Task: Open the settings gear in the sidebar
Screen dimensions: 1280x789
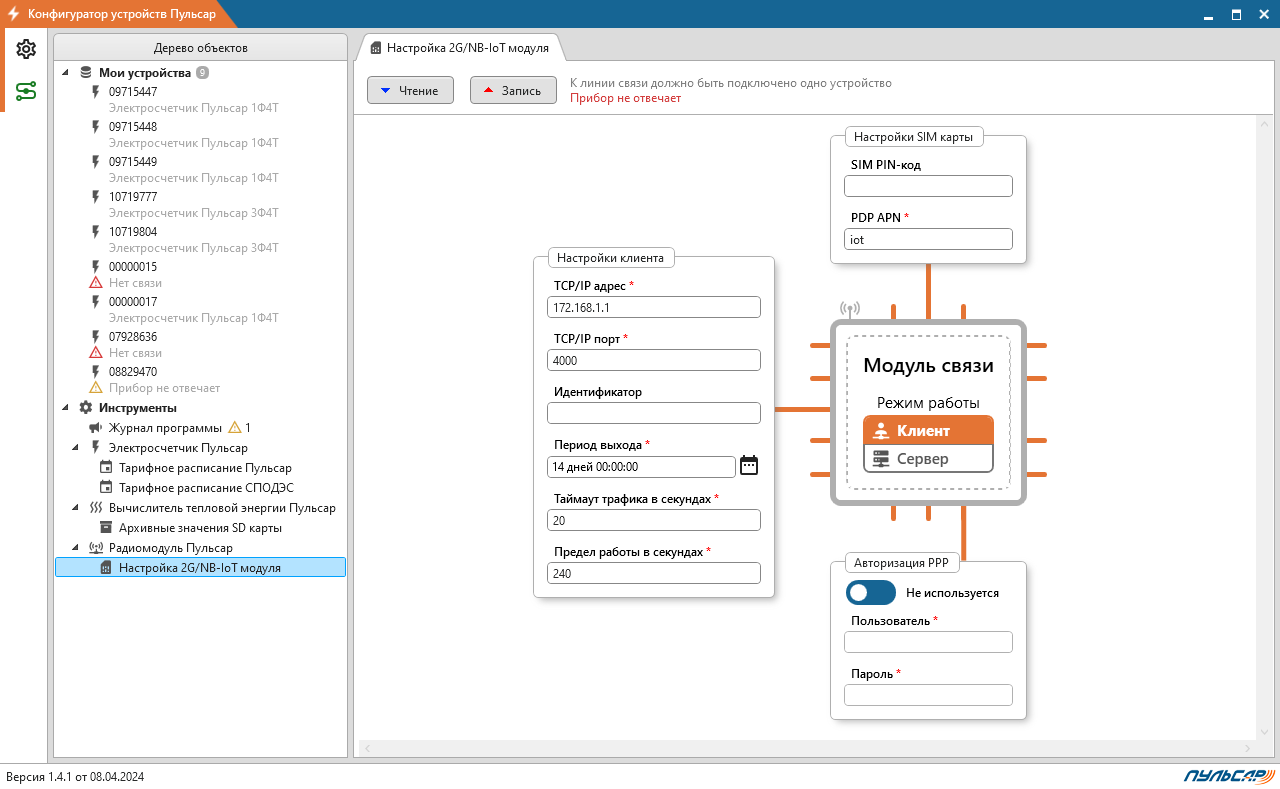Action: click(26, 49)
